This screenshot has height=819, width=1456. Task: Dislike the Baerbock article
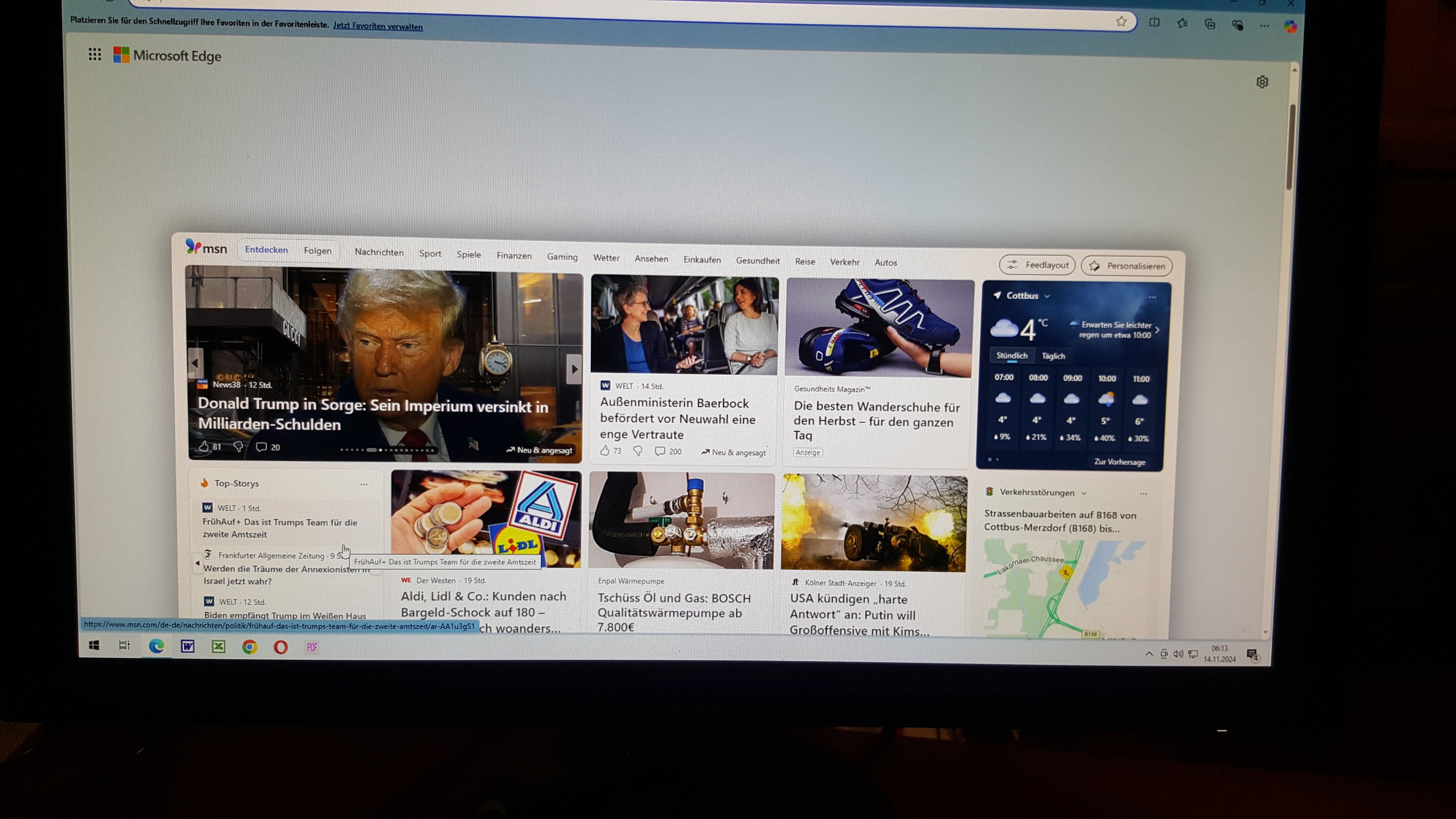point(637,451)
